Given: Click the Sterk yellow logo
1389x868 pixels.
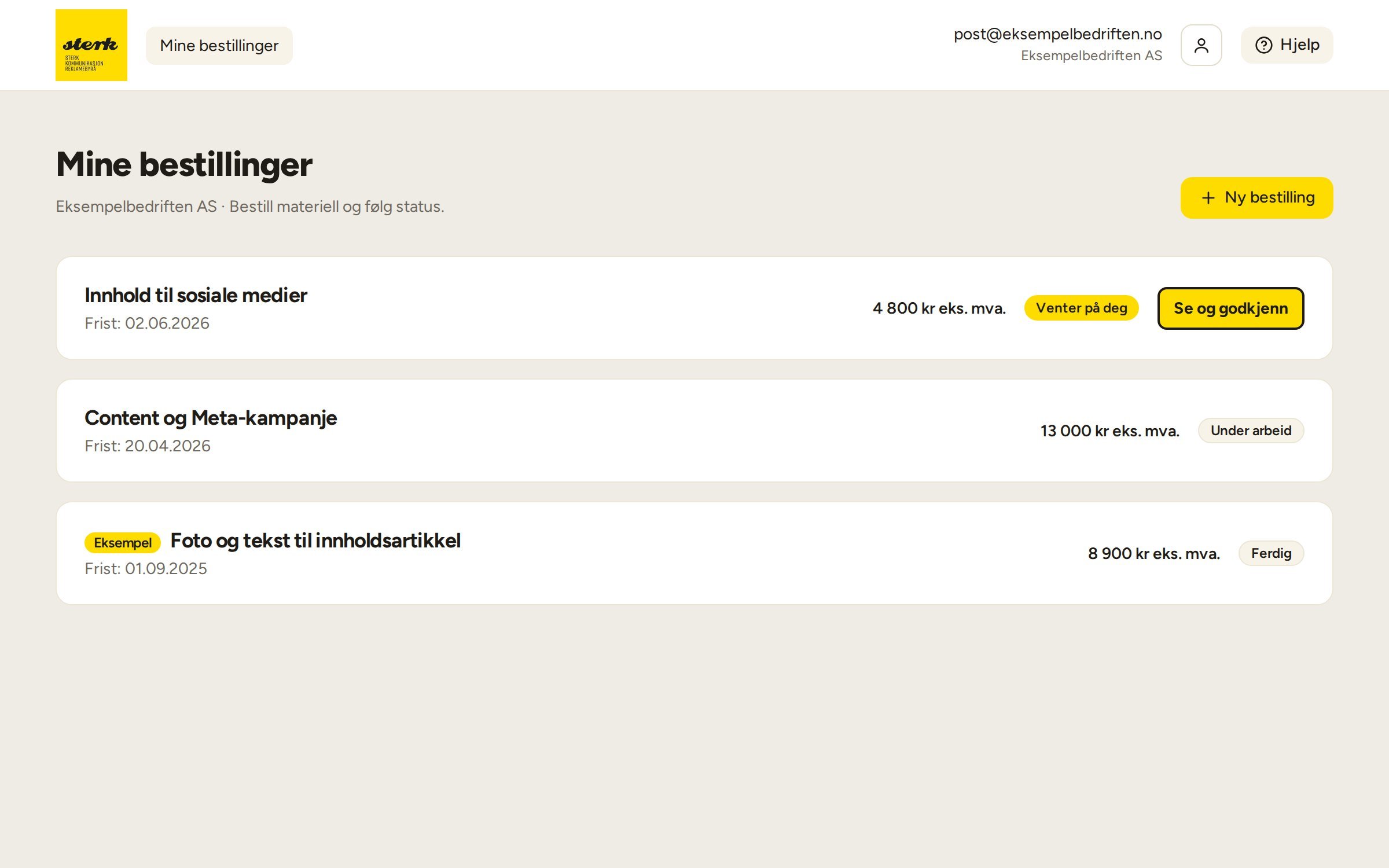Looking at the screenshot, I should [91, 45].
